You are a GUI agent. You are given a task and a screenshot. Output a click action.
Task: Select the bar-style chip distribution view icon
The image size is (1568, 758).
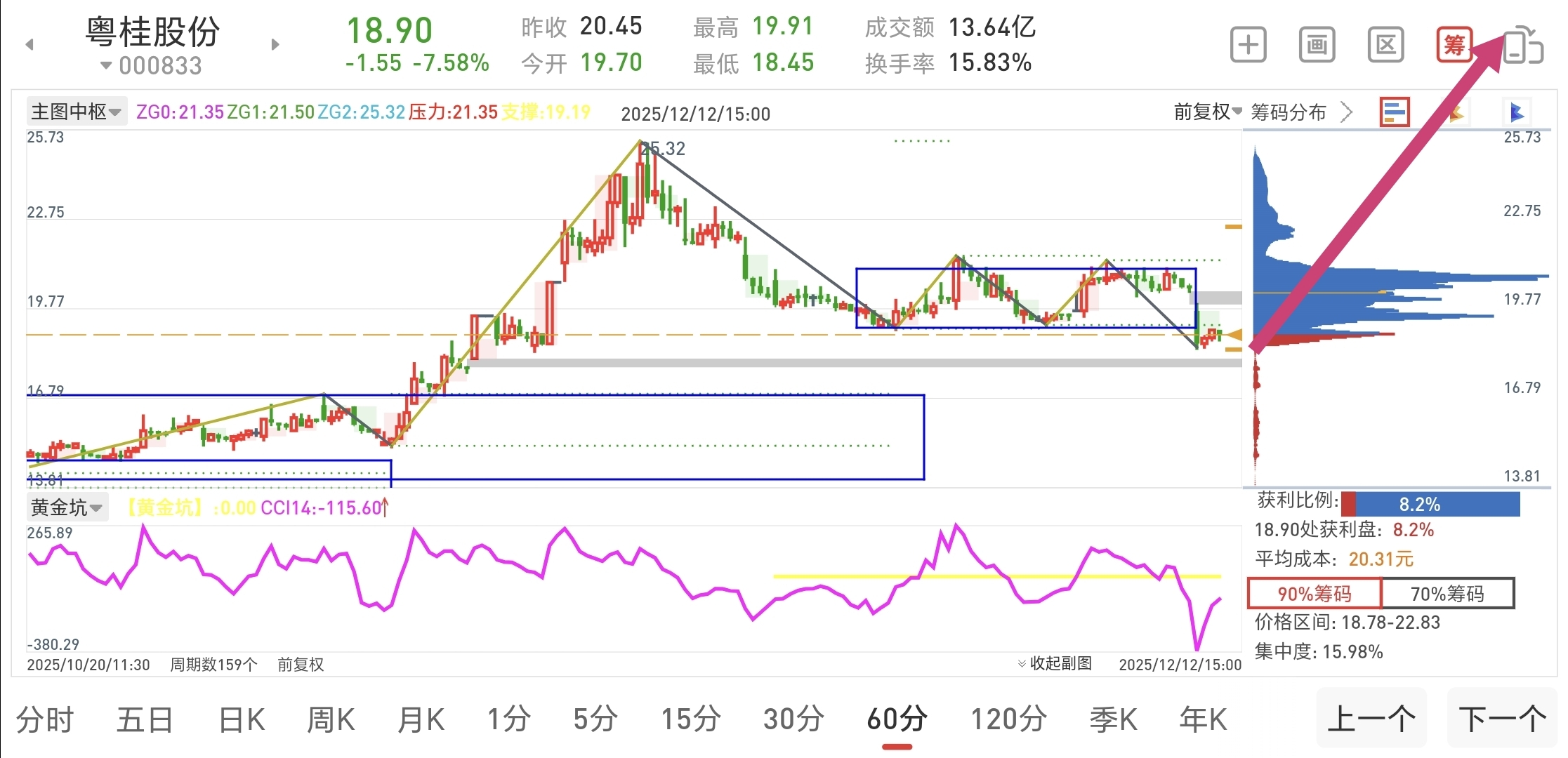[x=1395, y=112]
